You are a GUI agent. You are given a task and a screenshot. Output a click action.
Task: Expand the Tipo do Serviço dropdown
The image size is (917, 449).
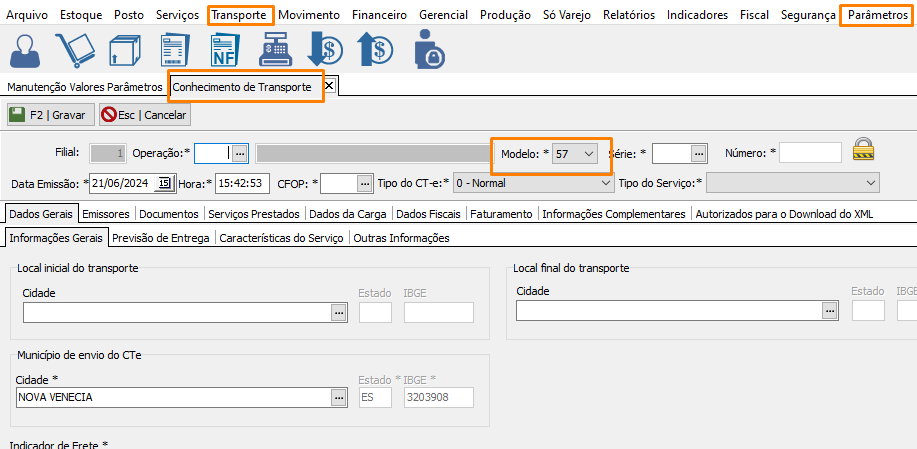pyautogui.click(x=871, y=183)
